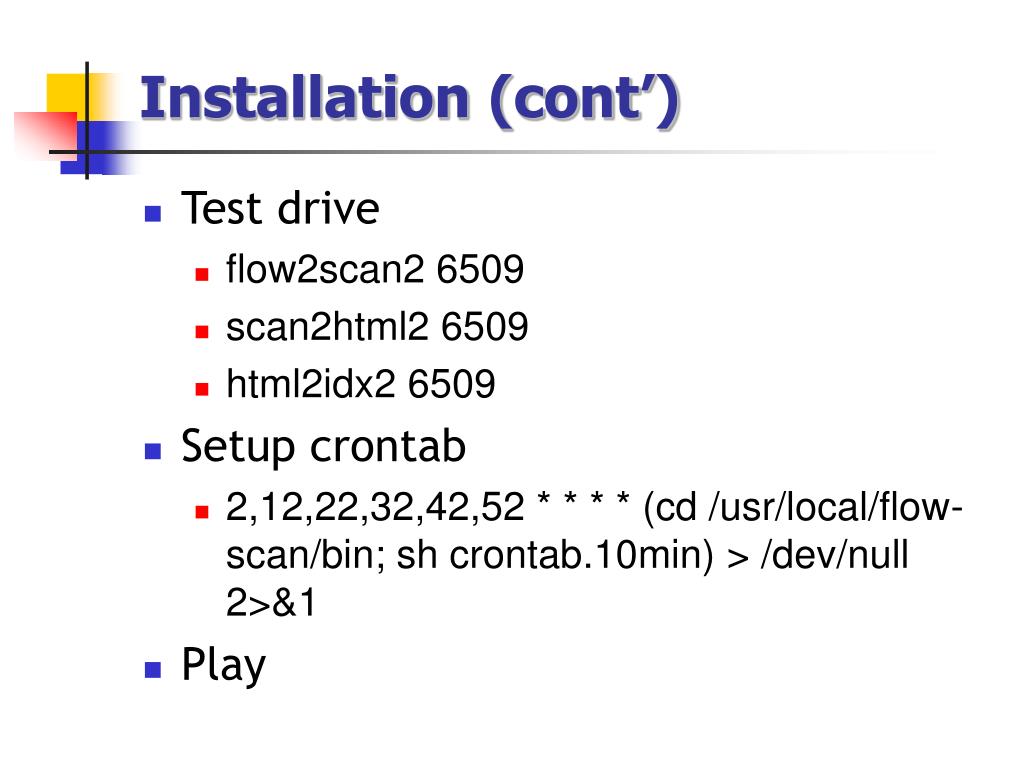Click the "flow2scan2 6509" line
The height and width of the screenshot is (768, 1024).
coord(375,269)
